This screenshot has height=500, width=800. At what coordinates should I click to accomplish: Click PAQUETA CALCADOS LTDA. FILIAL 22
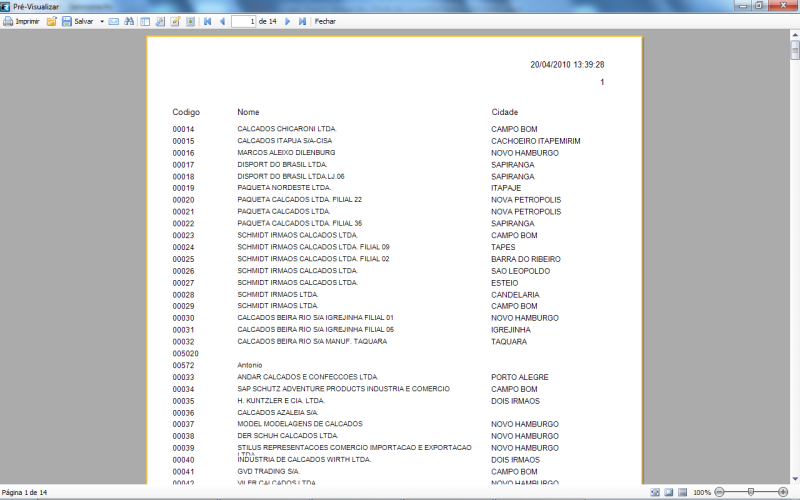point(299,199)
